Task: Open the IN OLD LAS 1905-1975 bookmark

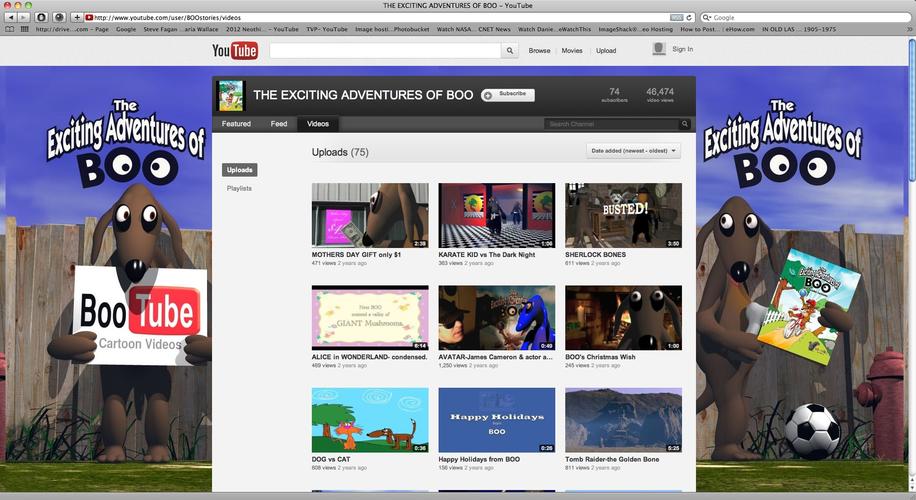Action: click(x=799, y=29)
